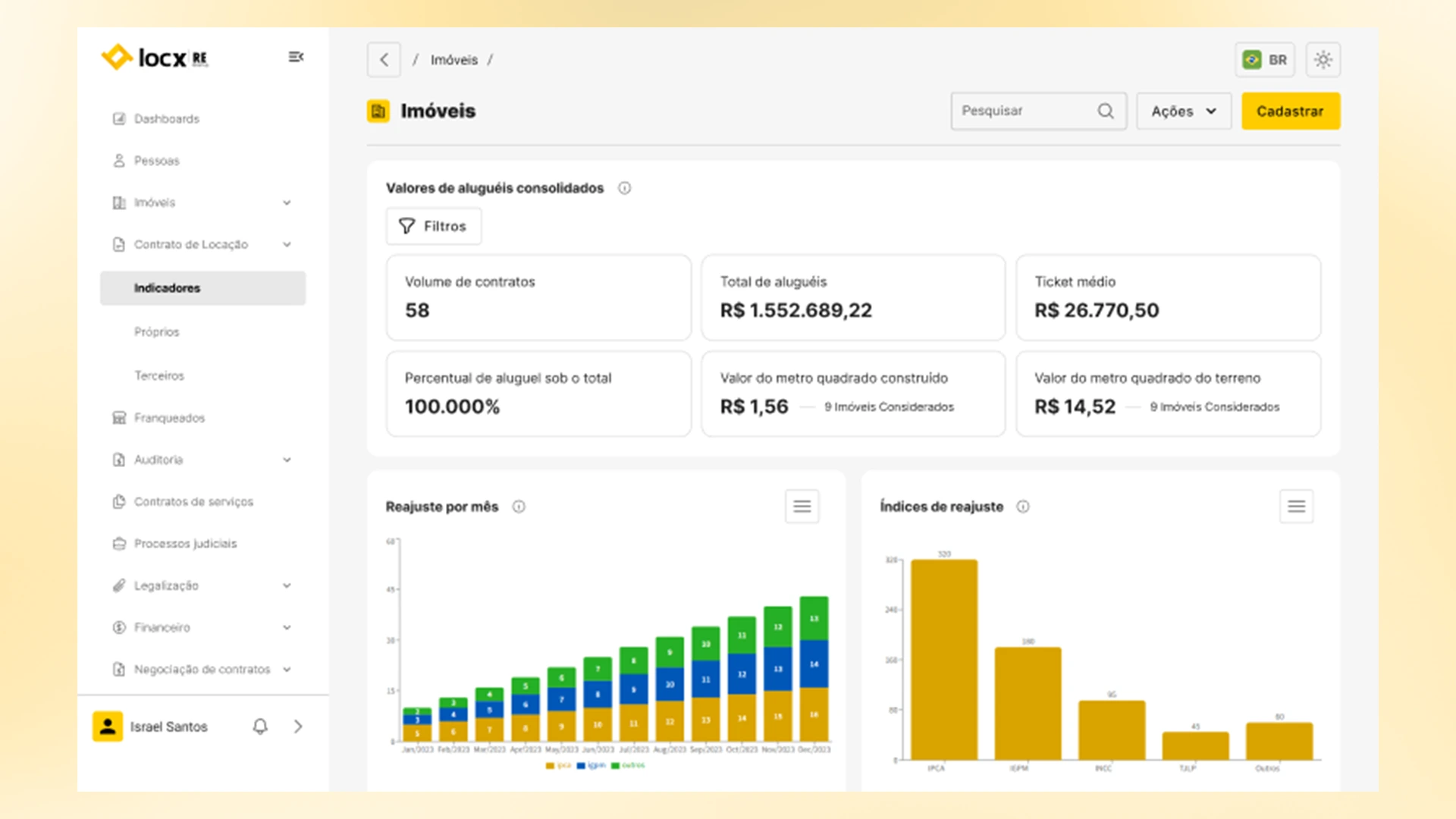Open the Ações dropdown
This screenshot has height=819, width=1456.
(1183, 111)
